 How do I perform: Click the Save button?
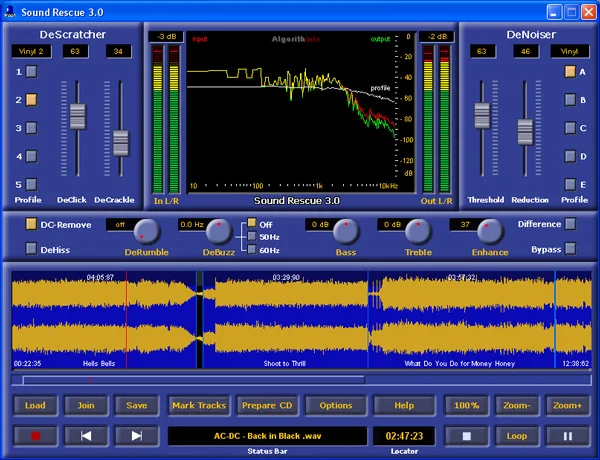pyautogui.click(x=137, y=405)
